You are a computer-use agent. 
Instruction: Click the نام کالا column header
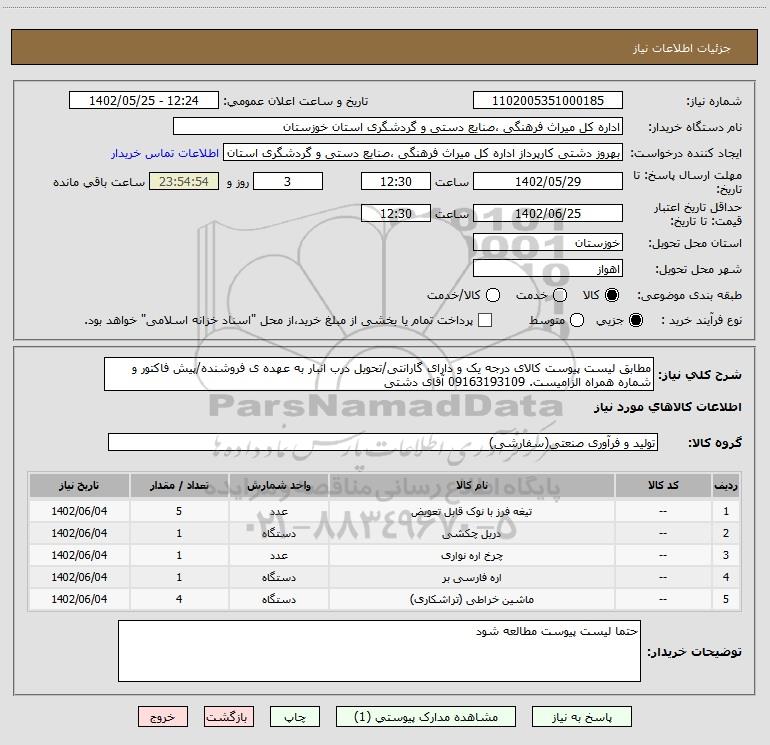point(471,485)
